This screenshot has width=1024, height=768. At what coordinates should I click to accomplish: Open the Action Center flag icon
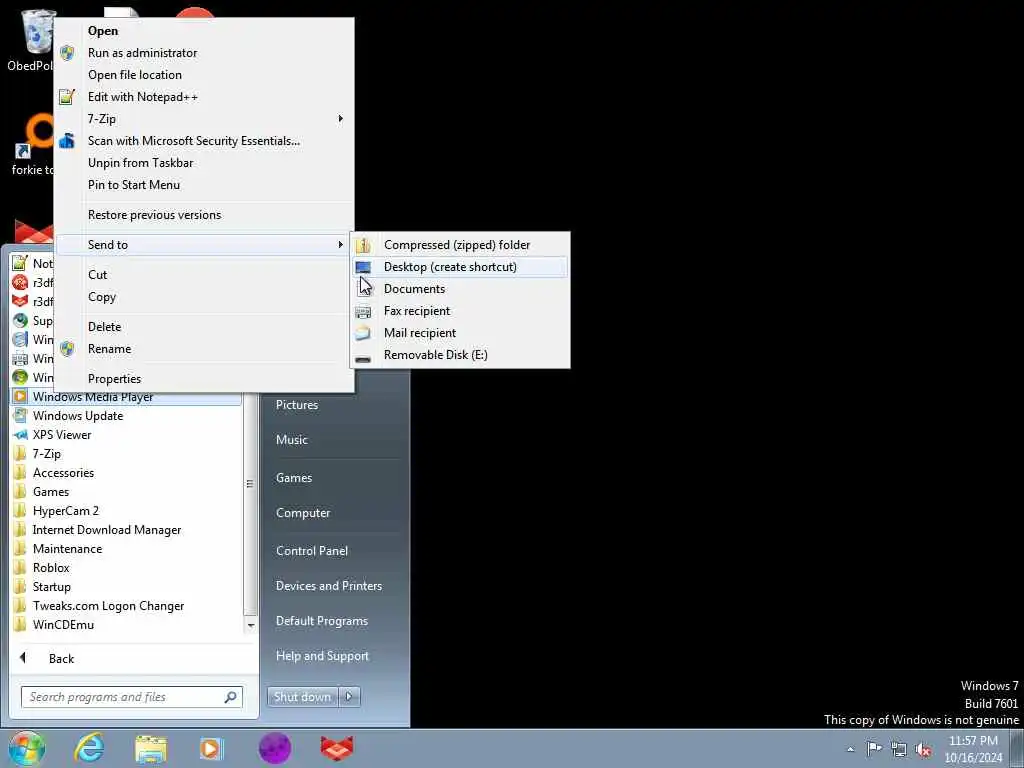(x=874, y=748)
